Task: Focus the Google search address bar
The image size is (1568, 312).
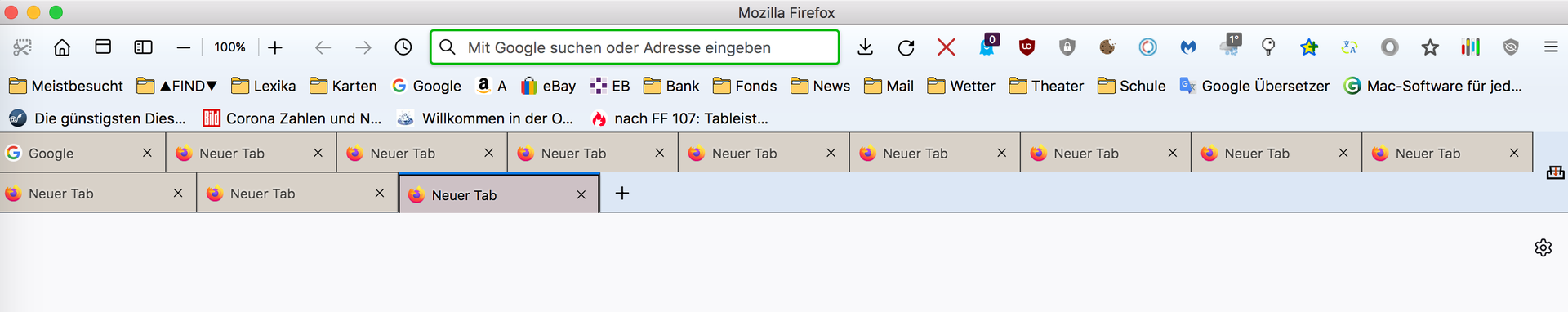Action: point(635,47)
